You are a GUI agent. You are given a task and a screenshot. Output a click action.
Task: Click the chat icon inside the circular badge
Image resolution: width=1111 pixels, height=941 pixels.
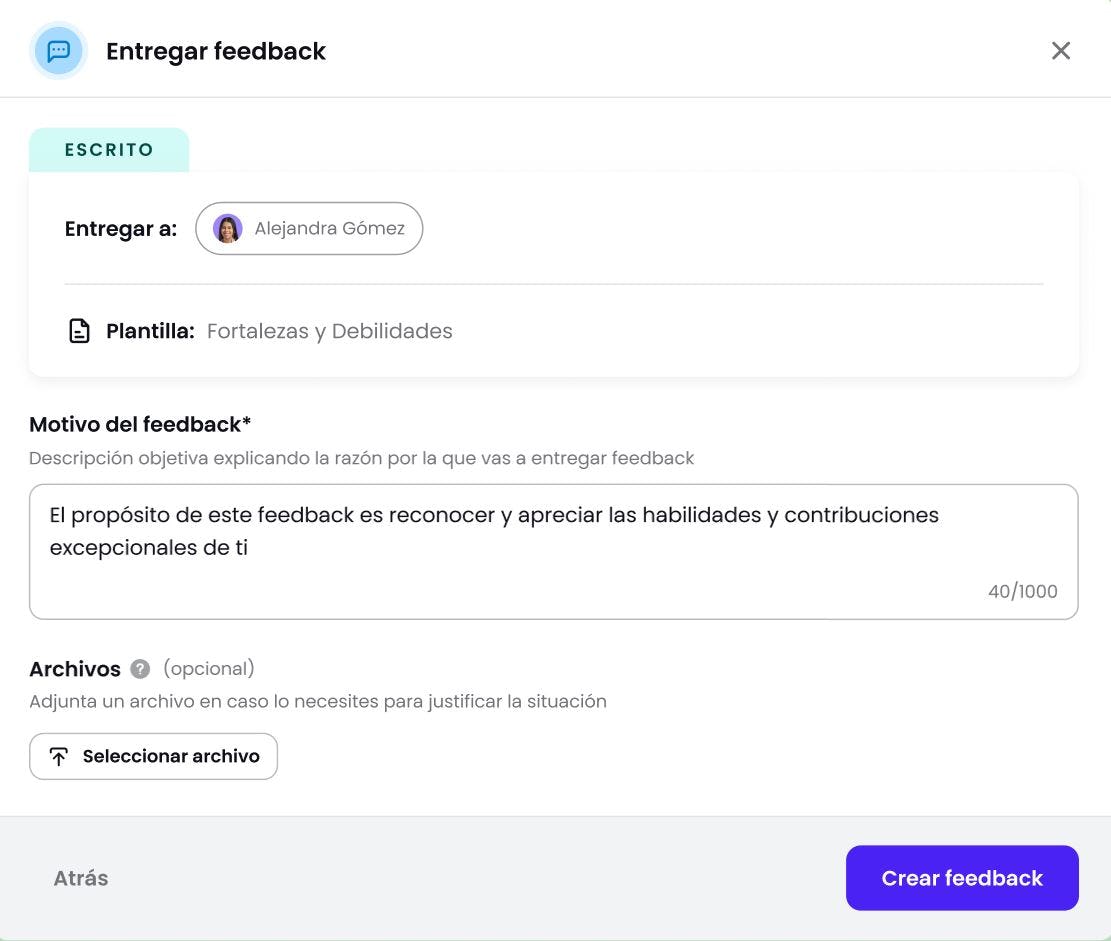pyautogui.click(x=58, y=49)
